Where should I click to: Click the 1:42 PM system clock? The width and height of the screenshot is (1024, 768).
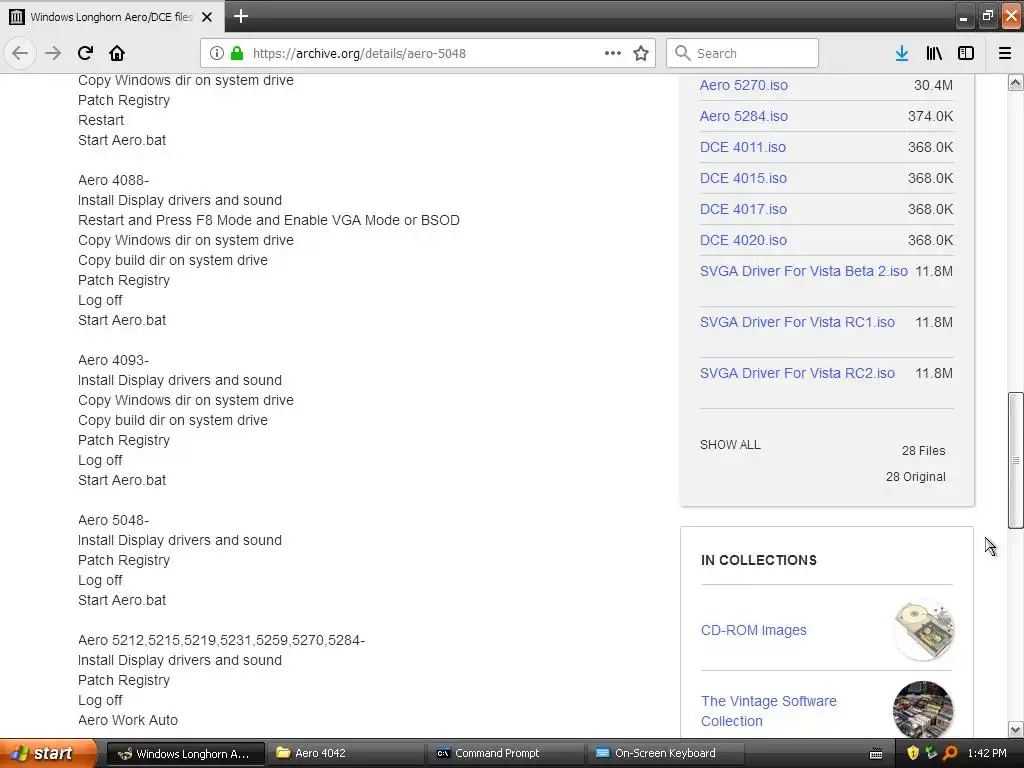[x=987, y=753]
